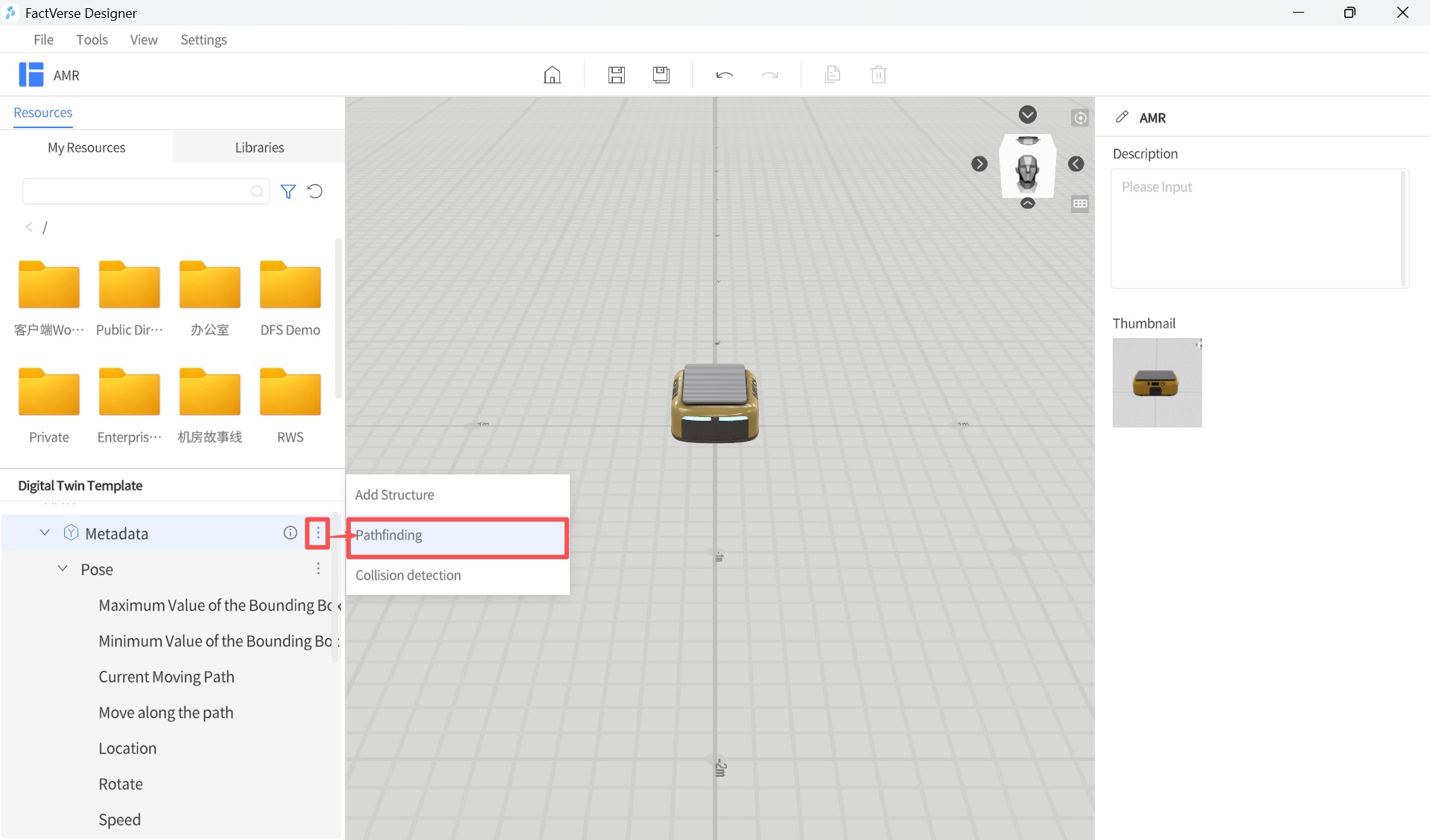Image resolution: width=1430 pixels, height=840 pixels.
Task: Click the Description input field
Action: pyautogui.click(x=1256, y=227)
